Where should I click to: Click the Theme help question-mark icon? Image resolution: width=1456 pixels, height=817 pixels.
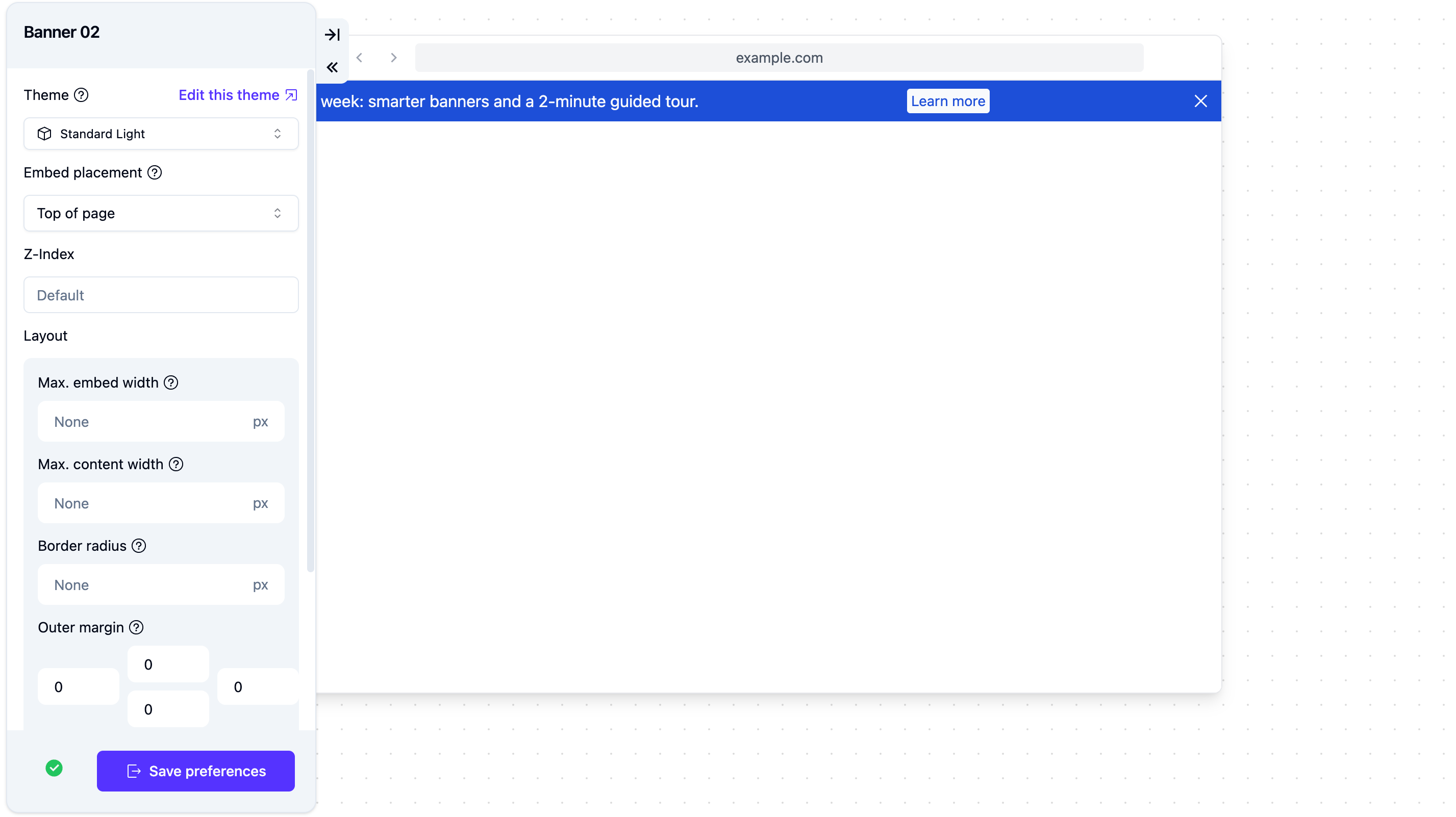(x=82, y=95)
